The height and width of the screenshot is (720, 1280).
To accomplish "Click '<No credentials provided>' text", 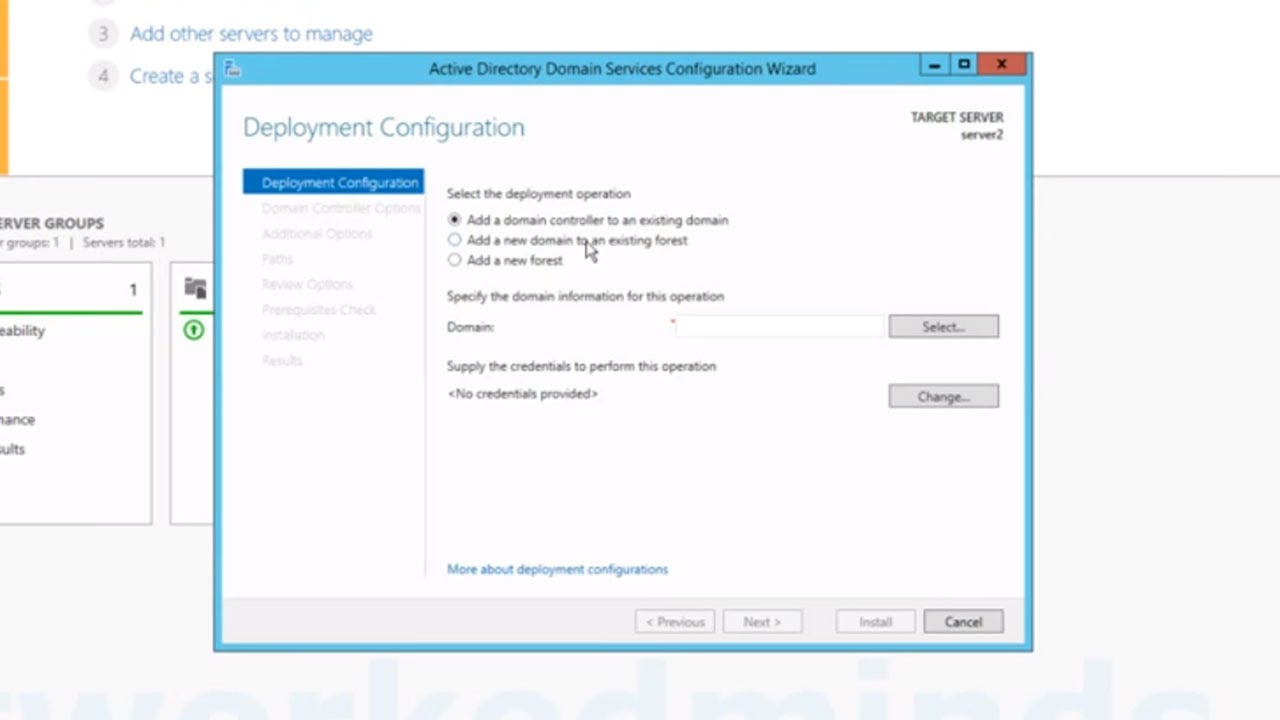I will tap(522, 394).
